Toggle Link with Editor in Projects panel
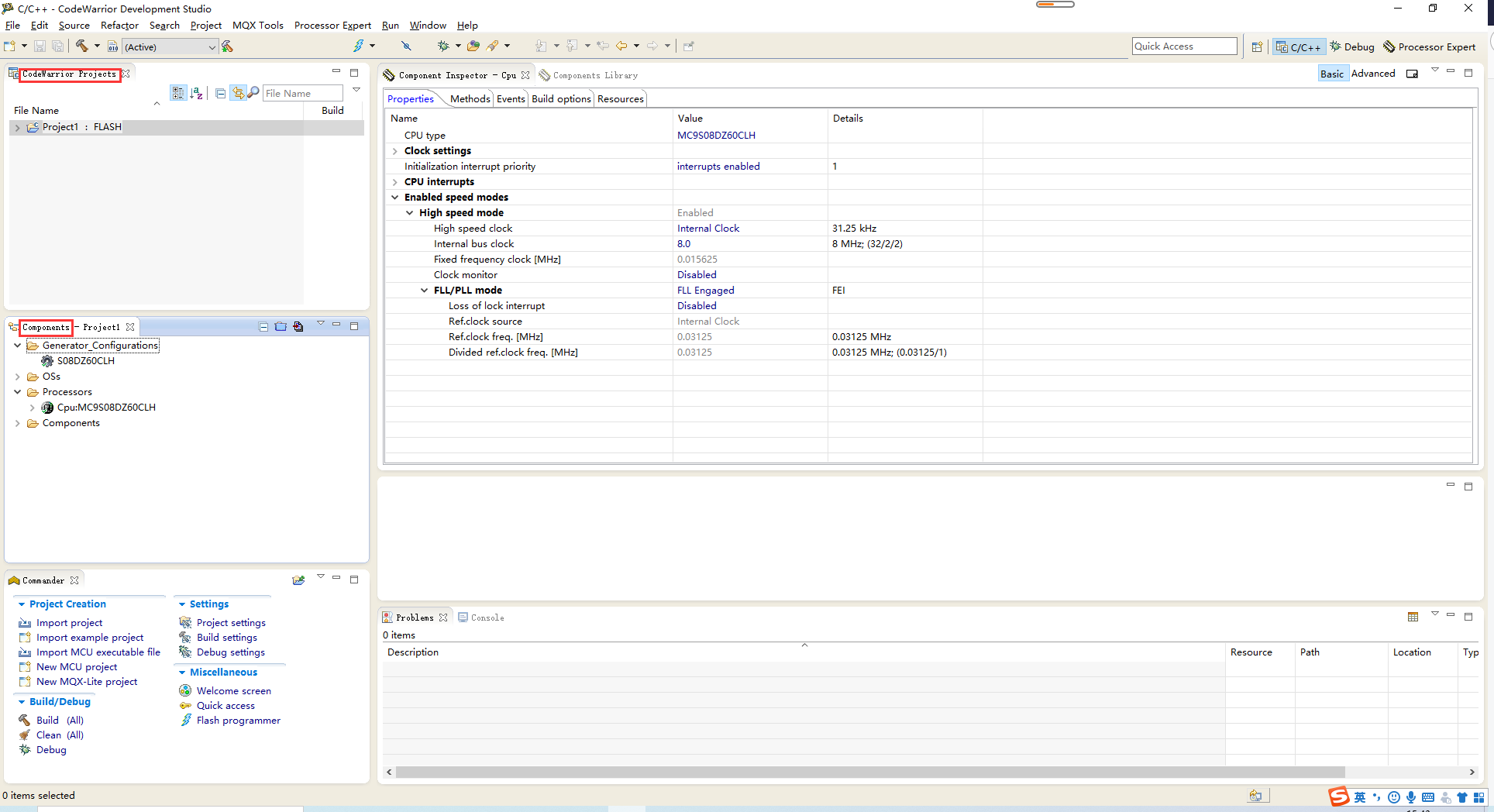Viewport: 1494px width, 812px height. coord(238,93)
